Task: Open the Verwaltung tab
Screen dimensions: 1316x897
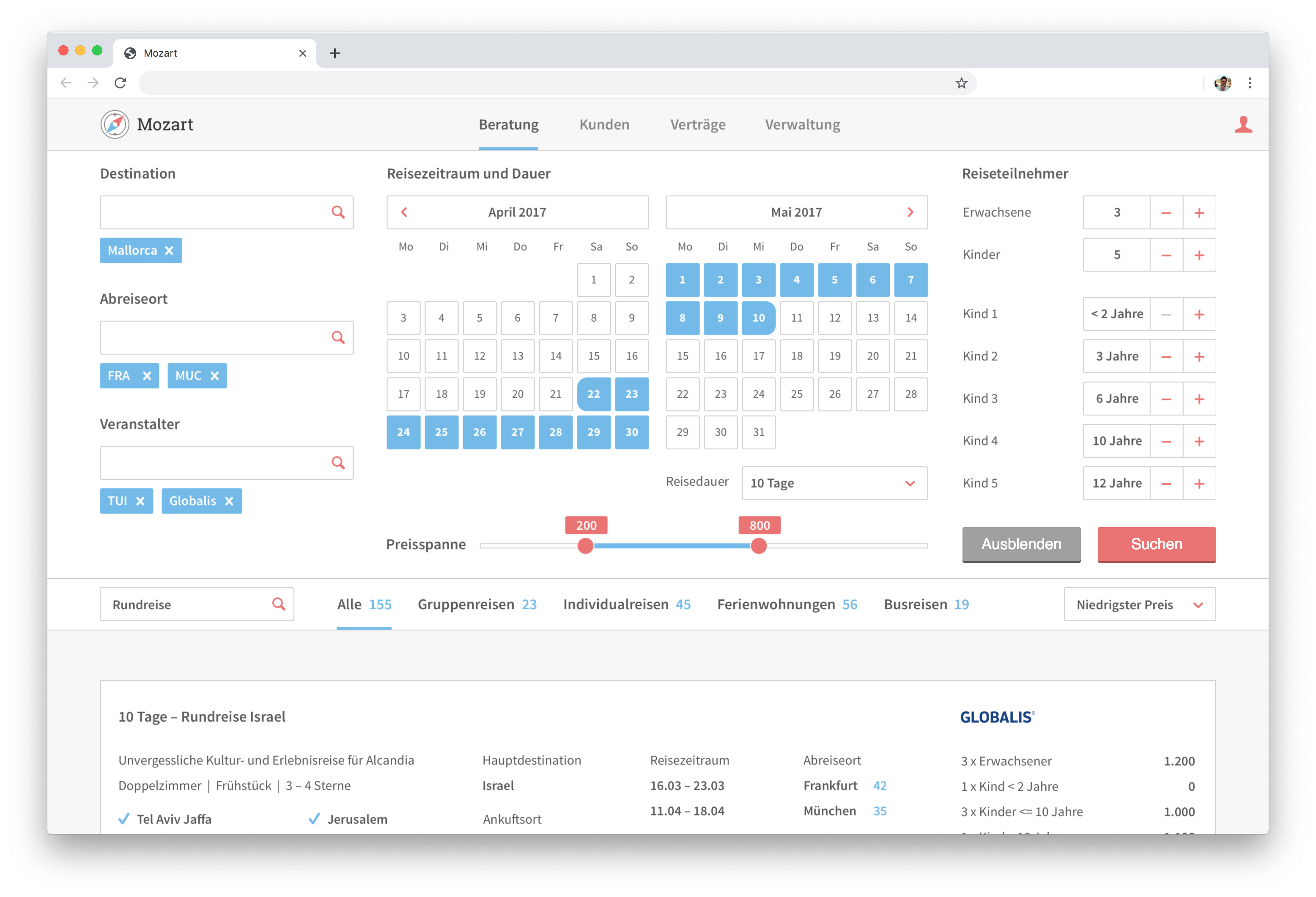Action: (802, 125)
